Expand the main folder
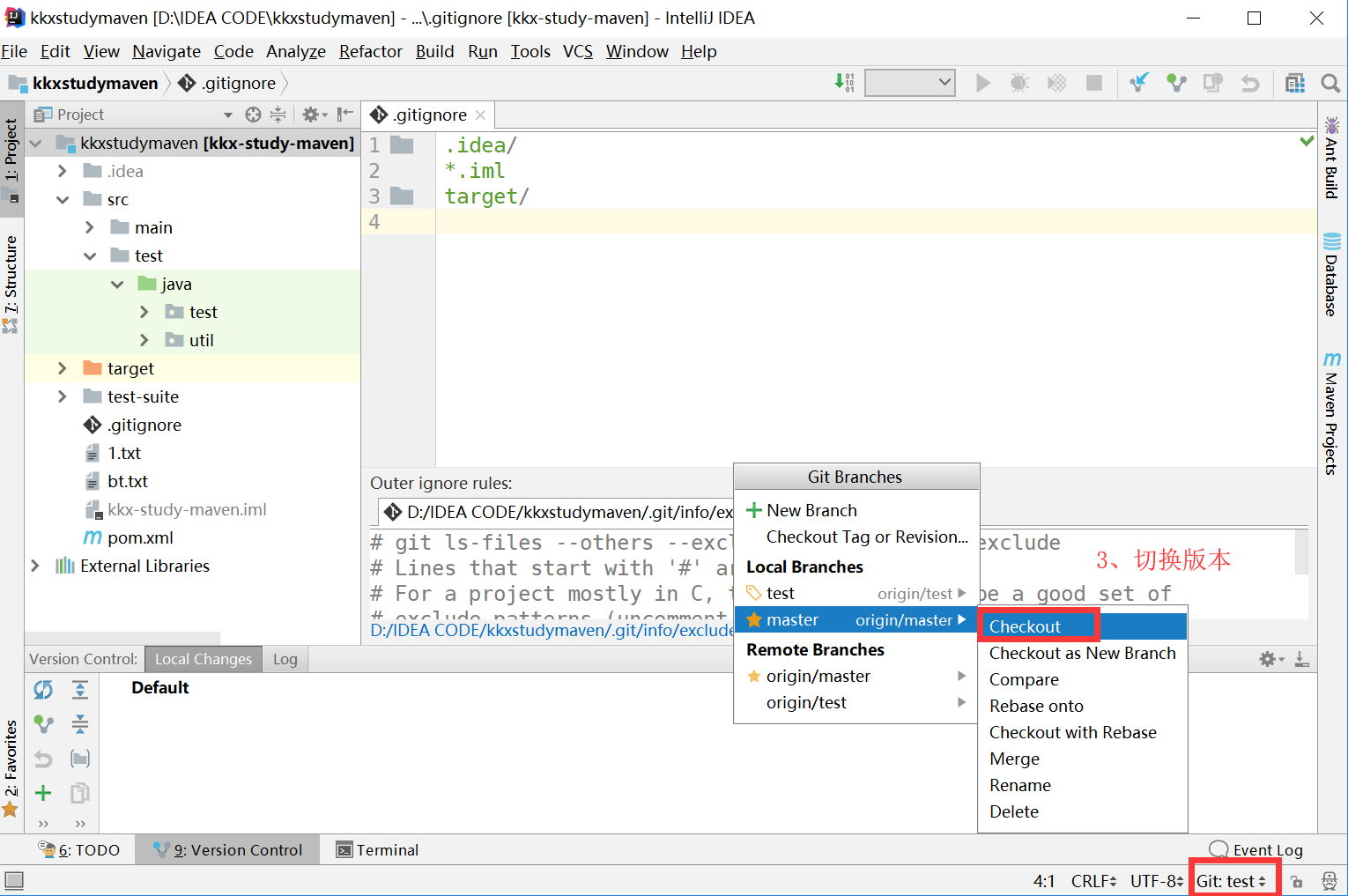Viewport: 1348px width, 896px height. (89, 227)
